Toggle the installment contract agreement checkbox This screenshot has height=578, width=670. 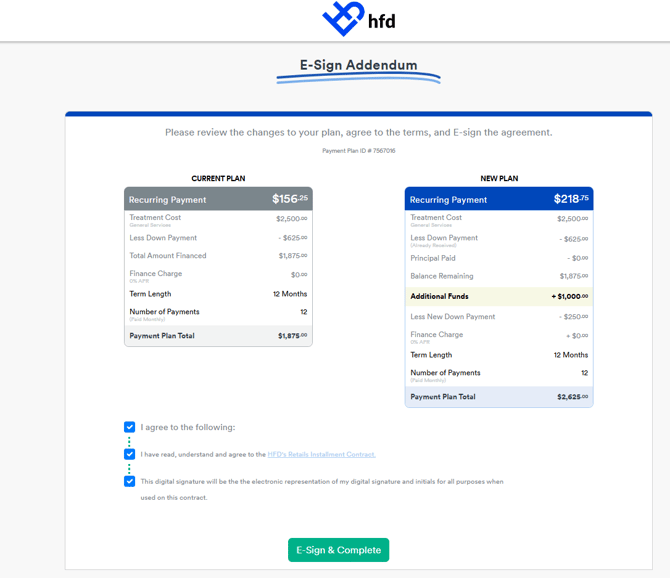[129, 454]
